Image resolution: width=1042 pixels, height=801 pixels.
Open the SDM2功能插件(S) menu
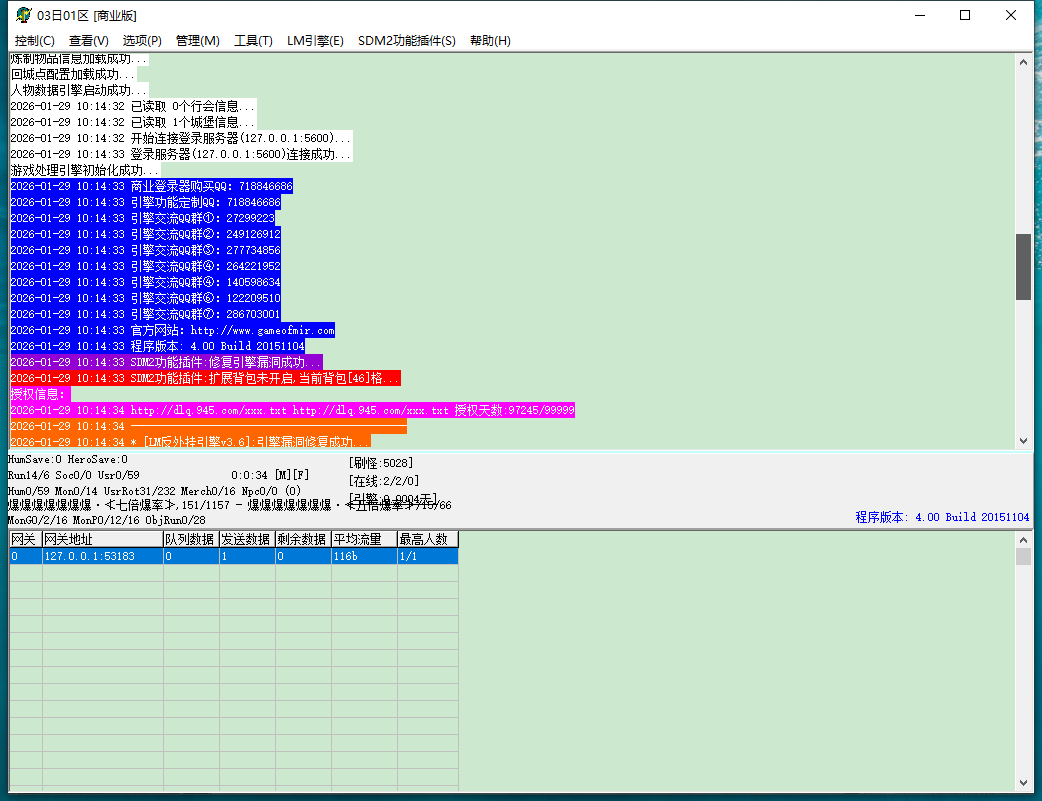click(x=407, y=41)
